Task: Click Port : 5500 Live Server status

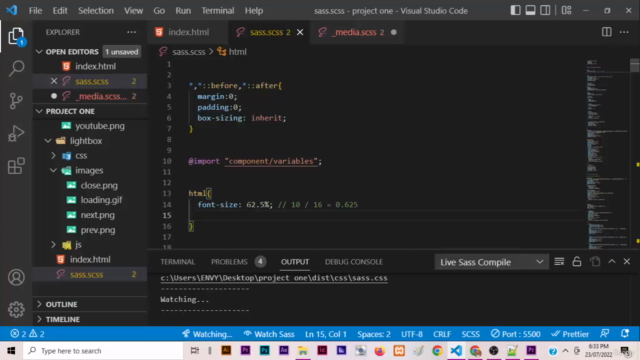Action: [x=516, y=334]
